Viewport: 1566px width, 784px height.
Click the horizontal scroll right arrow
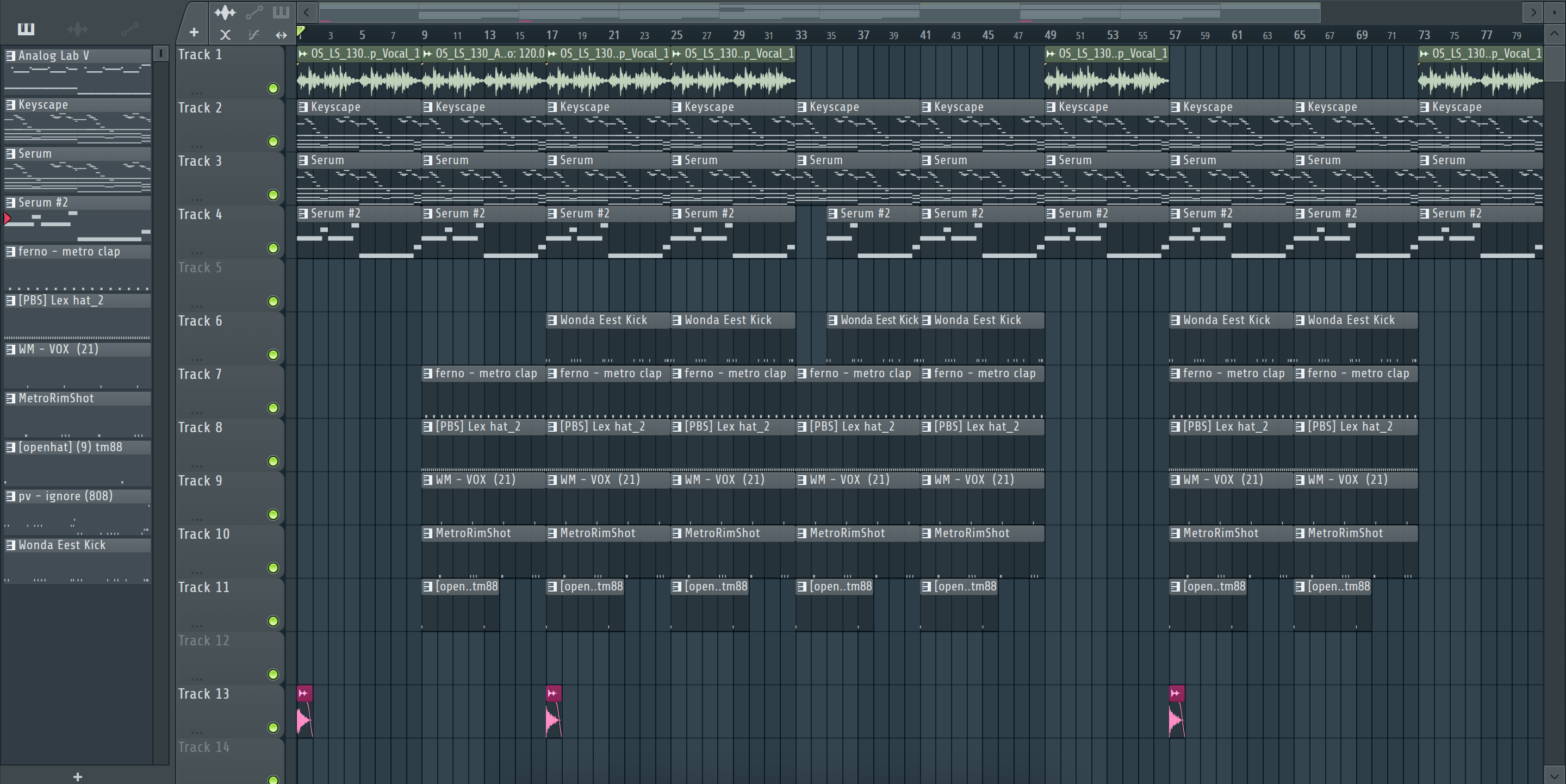point(1533,11)
